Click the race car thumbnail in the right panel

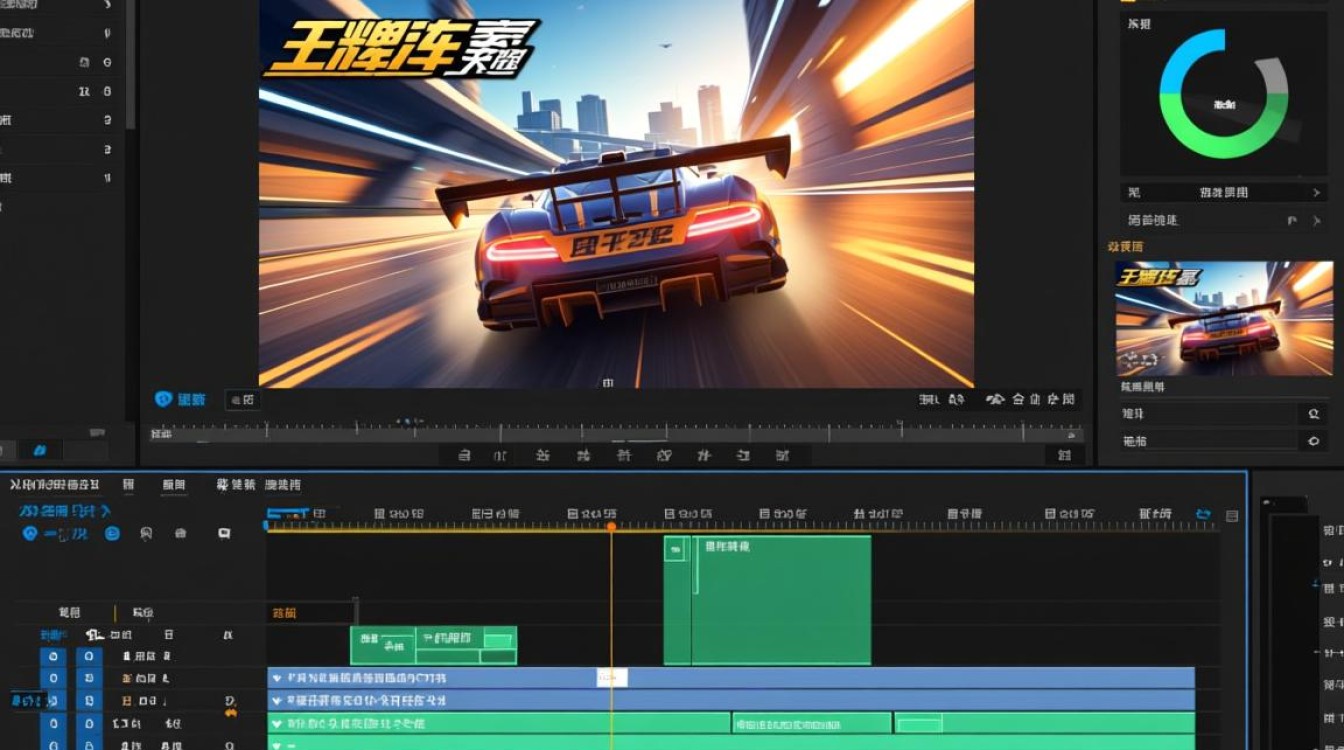point(1224,319)
